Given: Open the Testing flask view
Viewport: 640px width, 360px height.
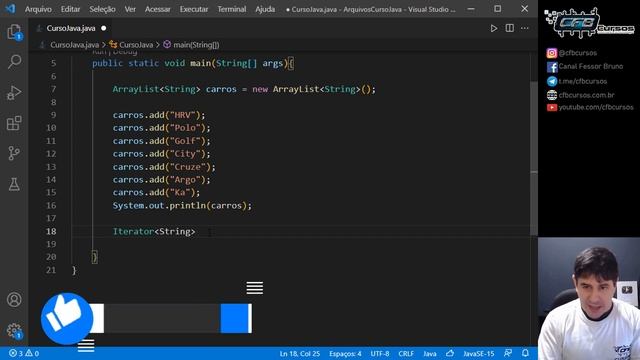Looking at the screenshot, I should click(14, 184).
